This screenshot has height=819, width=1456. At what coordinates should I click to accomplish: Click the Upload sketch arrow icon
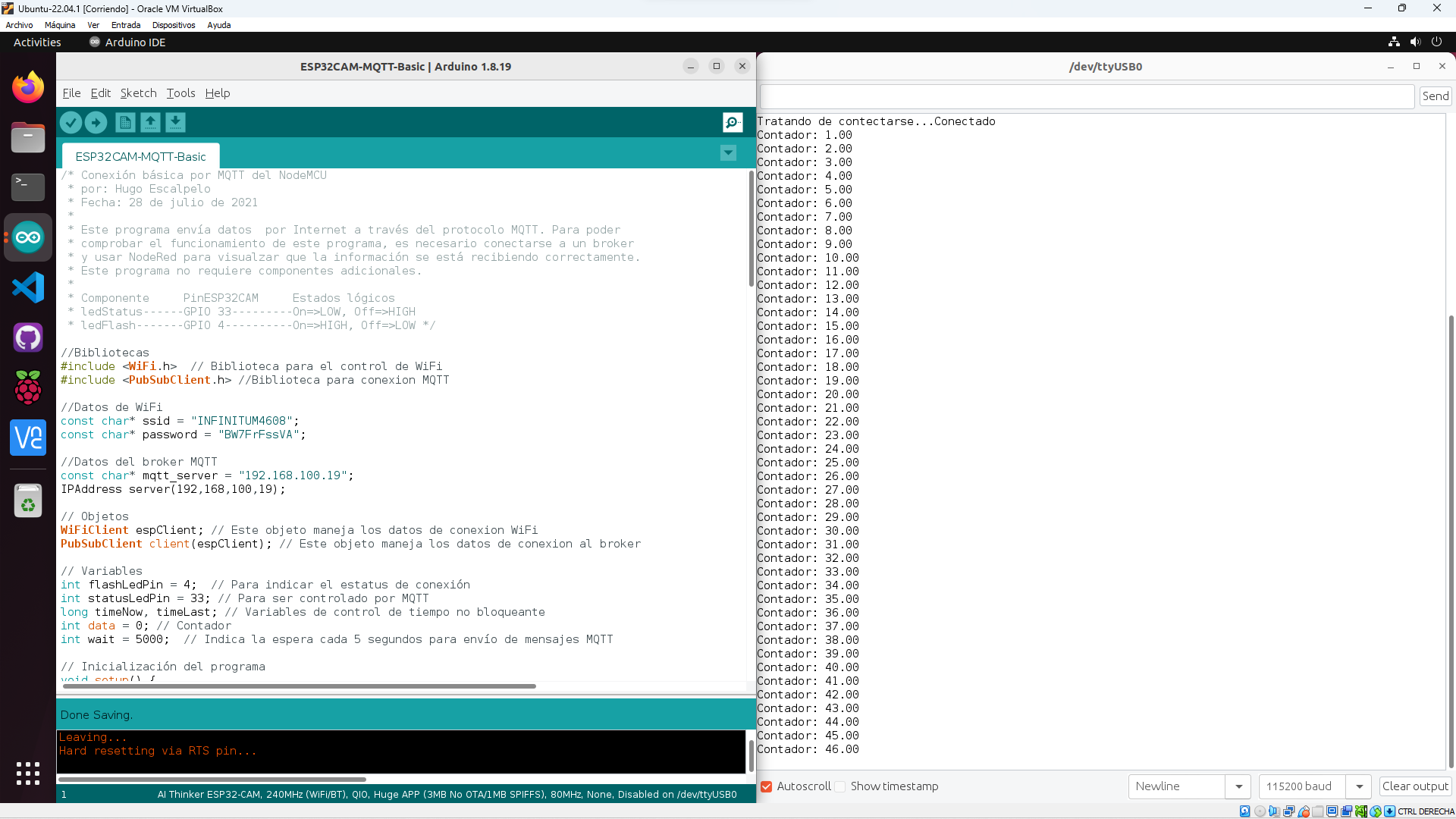point(96,122)
